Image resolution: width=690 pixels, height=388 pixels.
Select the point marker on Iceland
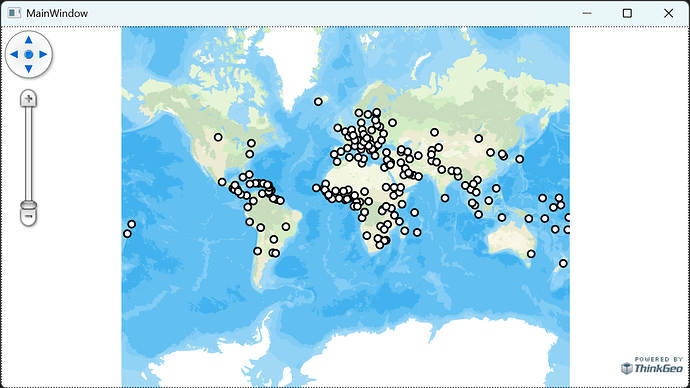[x=318, y=102]
